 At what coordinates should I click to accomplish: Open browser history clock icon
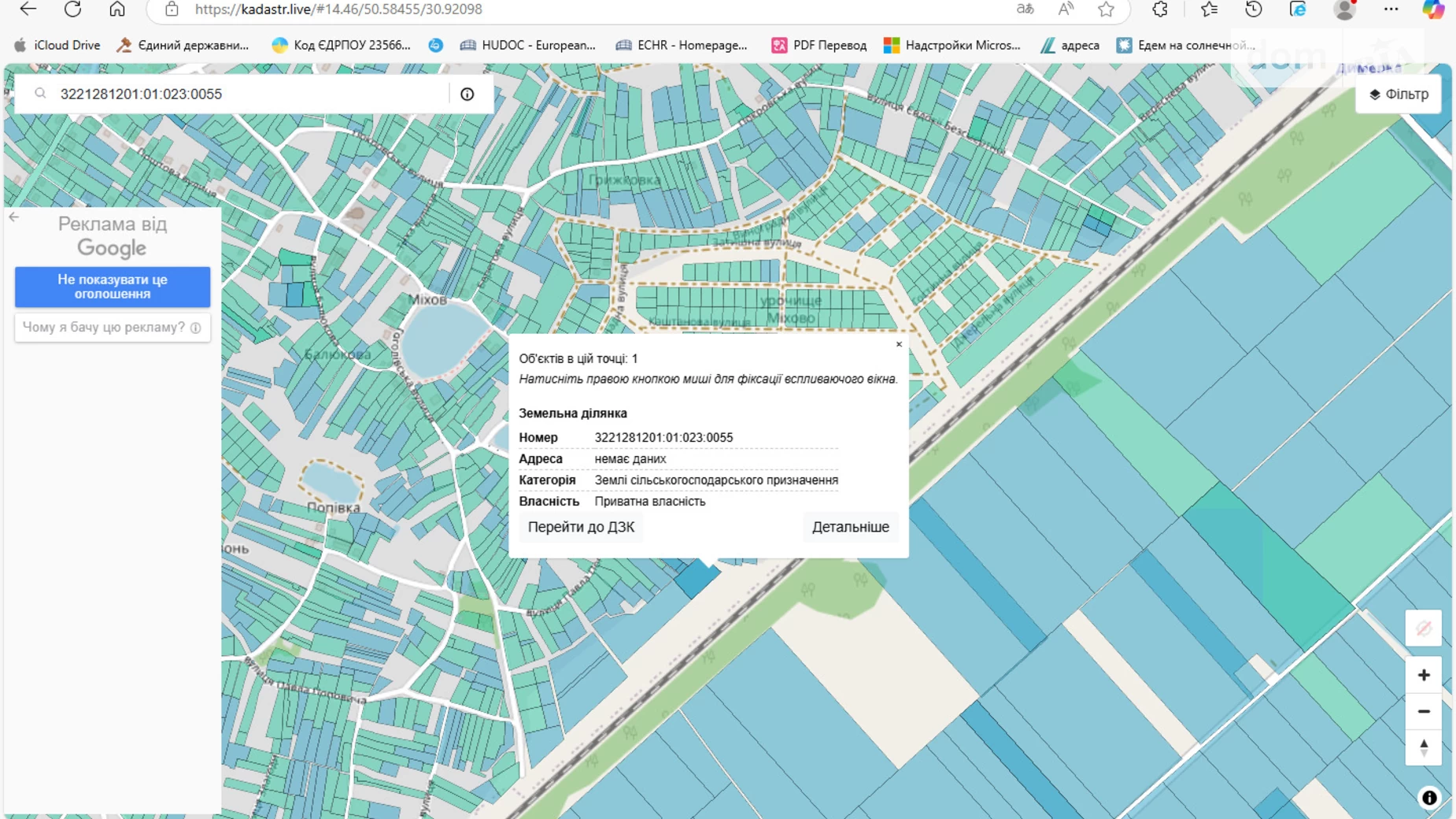[1254, 9]
